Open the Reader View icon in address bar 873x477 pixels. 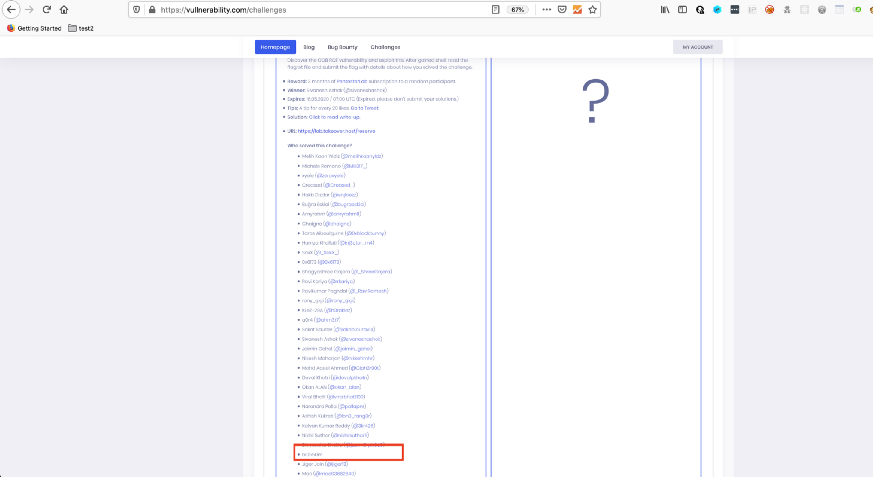(496, 9)
